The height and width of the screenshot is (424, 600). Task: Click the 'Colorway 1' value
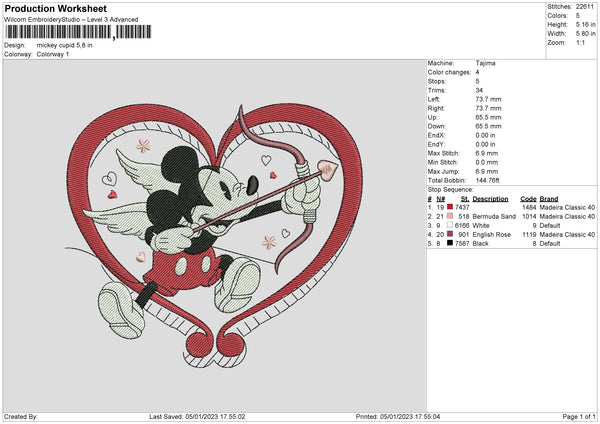tap(53, 54)
